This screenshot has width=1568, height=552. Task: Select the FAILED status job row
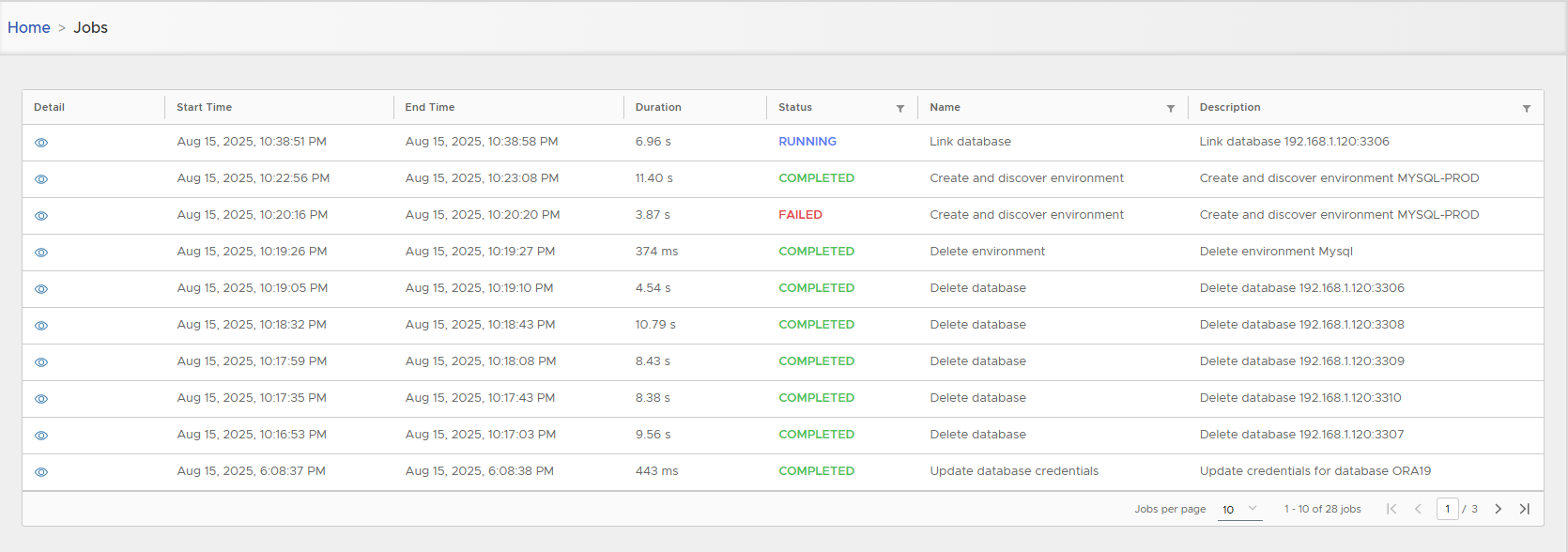point(800,215)
